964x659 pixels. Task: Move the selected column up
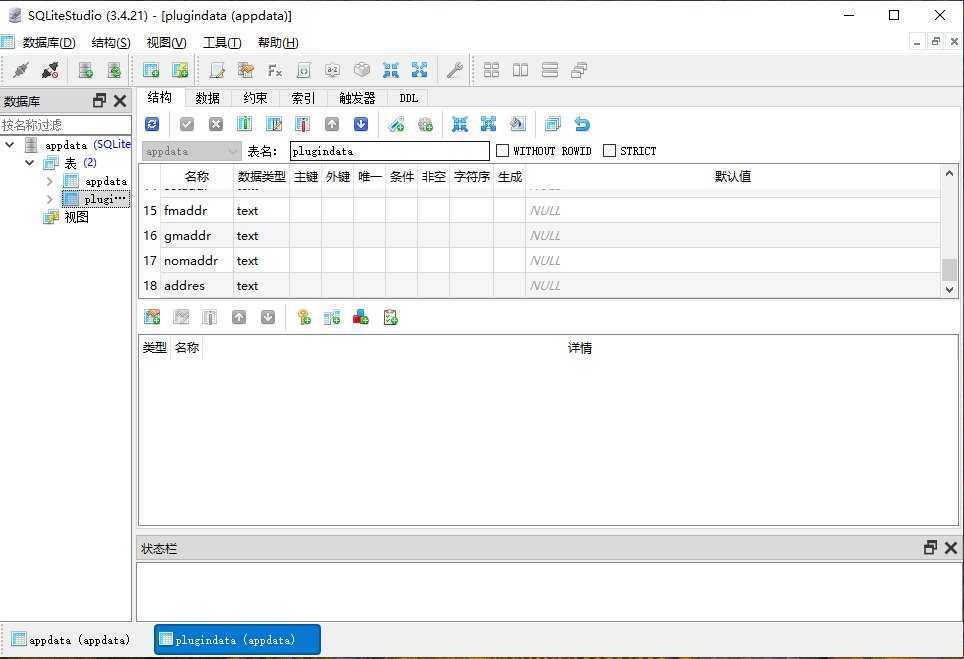click(x=332, y=123)
